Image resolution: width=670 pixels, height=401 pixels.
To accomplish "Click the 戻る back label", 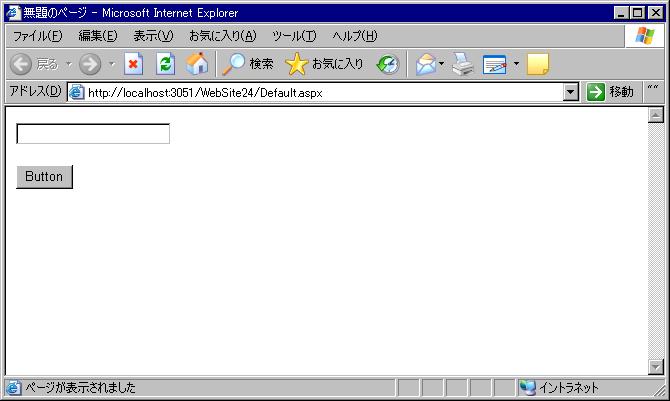I will tap(47, 64).
